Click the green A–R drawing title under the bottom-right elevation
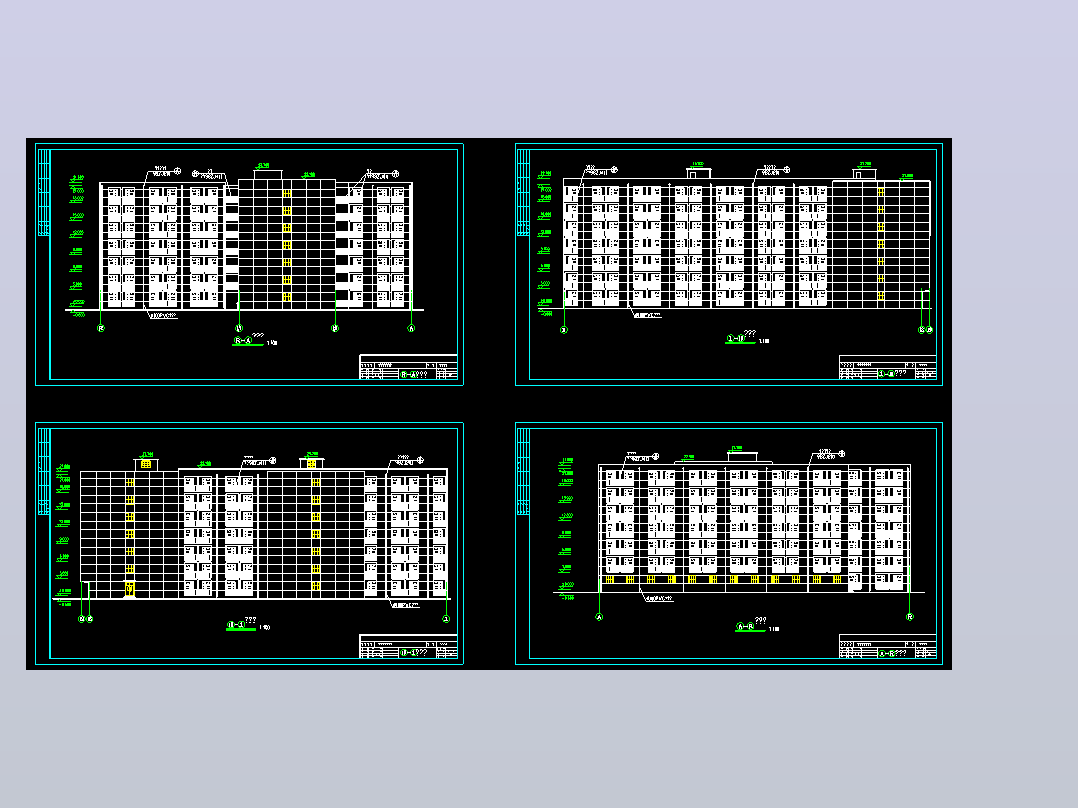 pyautogui.click(x=750, y=625)
